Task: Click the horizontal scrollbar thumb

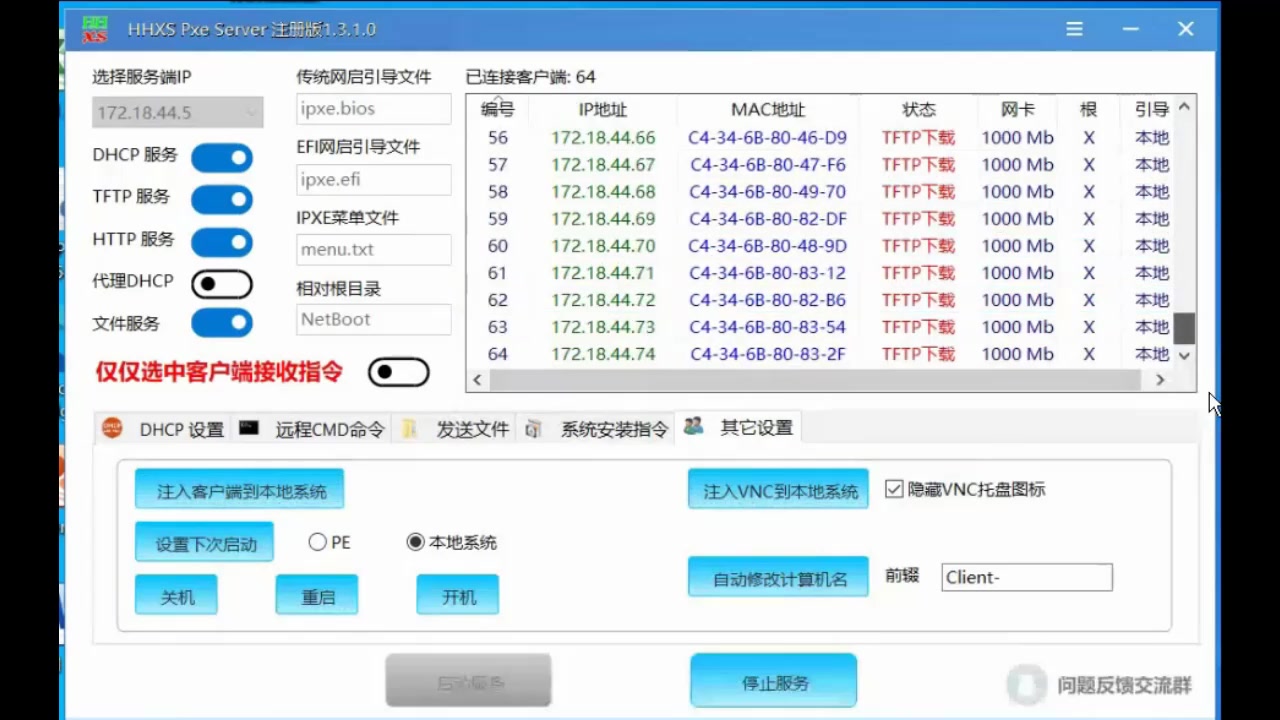Action: (814, 380)
